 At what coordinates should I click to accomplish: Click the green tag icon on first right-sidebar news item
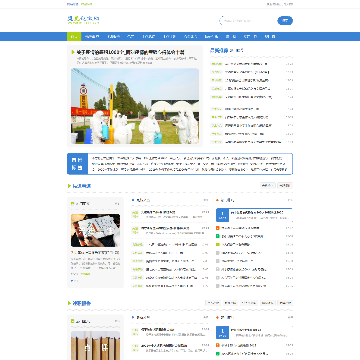[217, 64]
